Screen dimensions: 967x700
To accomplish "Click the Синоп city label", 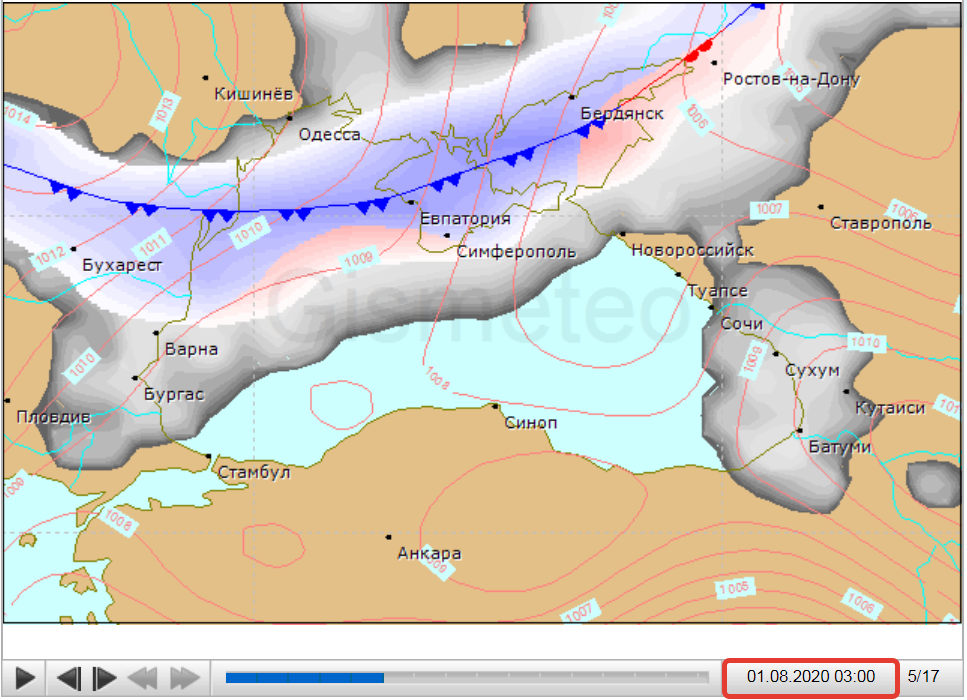I will click(530, 423).
